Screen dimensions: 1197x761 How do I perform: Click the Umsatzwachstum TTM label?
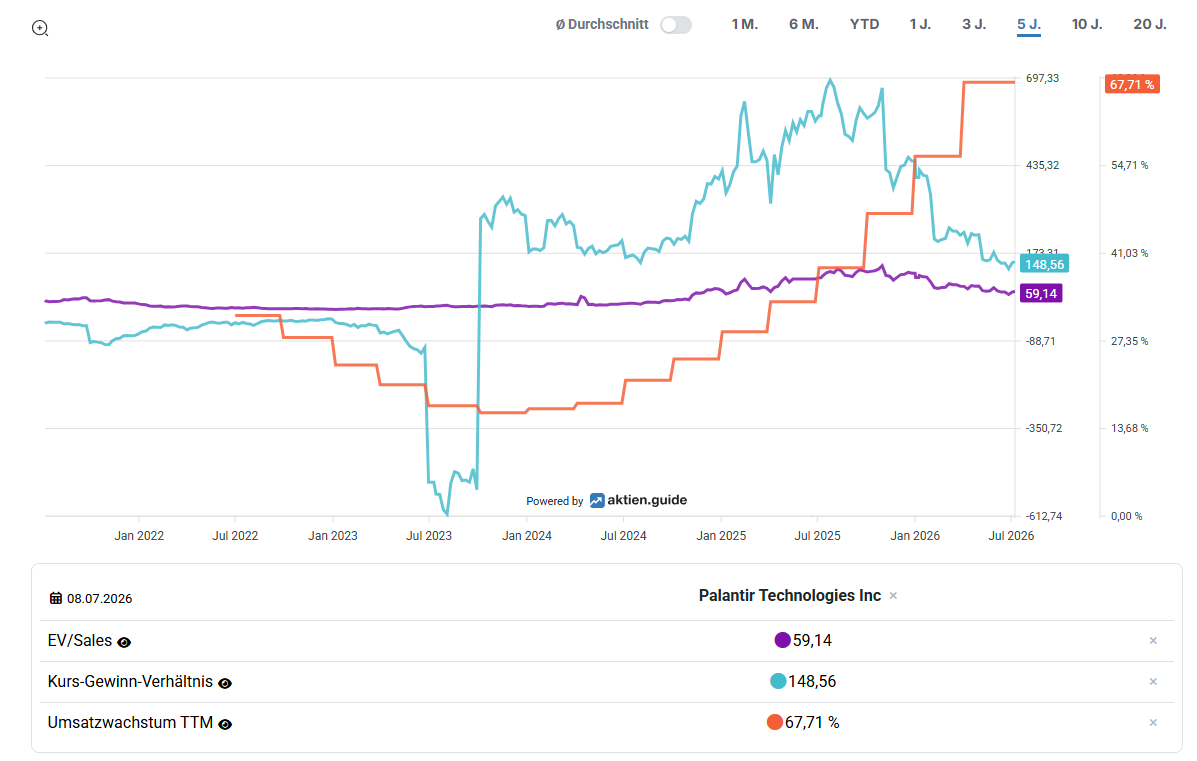130,722
